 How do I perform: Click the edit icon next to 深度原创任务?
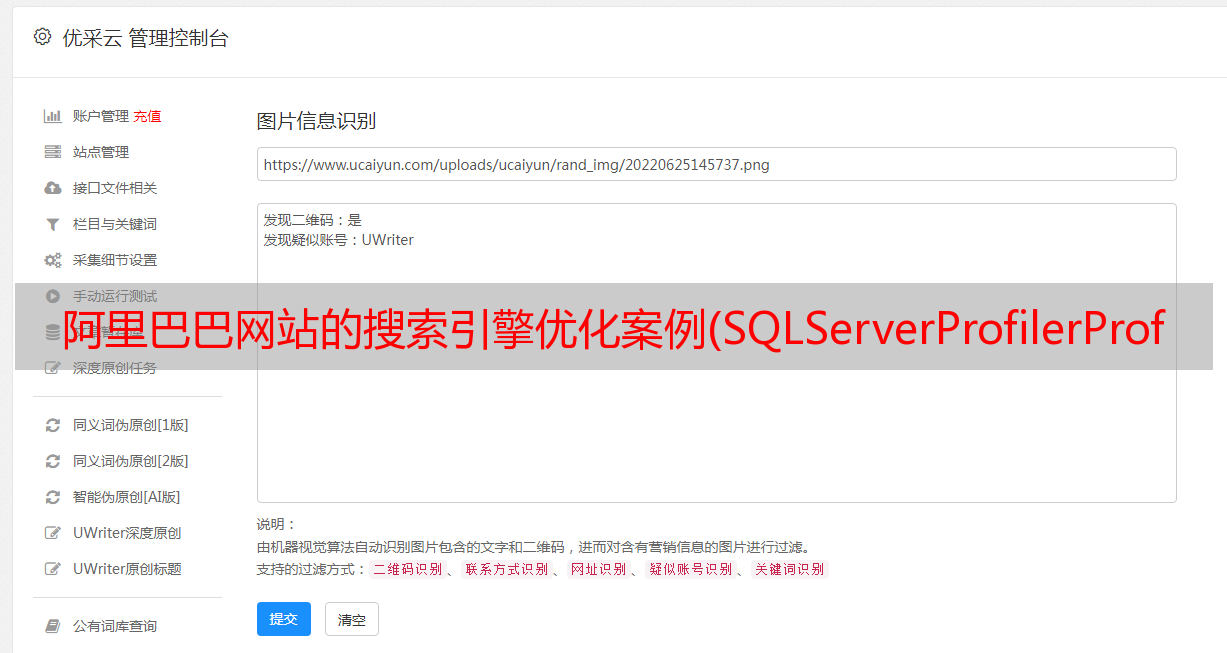(x=53, y=368)
